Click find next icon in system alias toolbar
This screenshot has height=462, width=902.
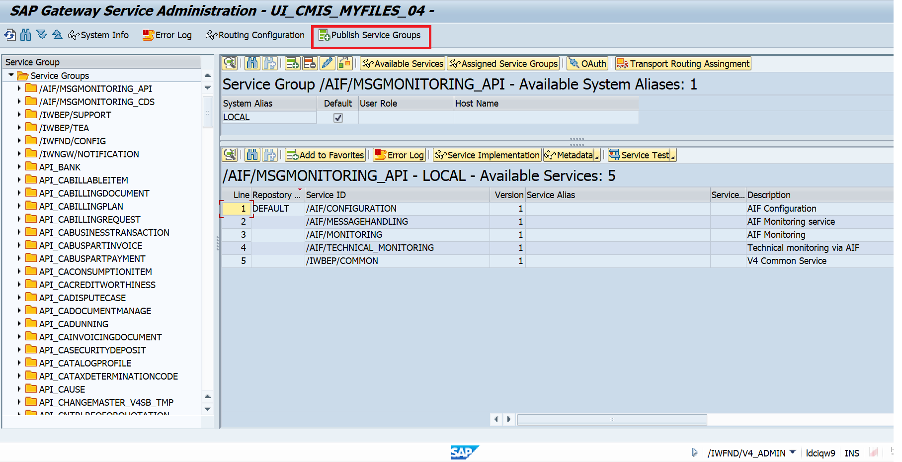(269, 63)
